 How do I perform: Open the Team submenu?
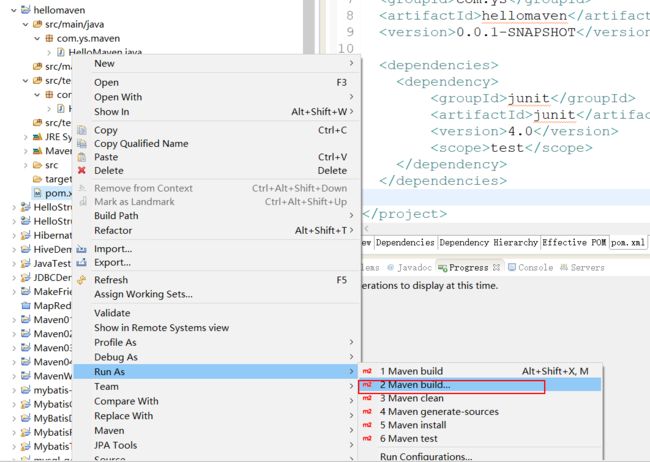point(217,387)
